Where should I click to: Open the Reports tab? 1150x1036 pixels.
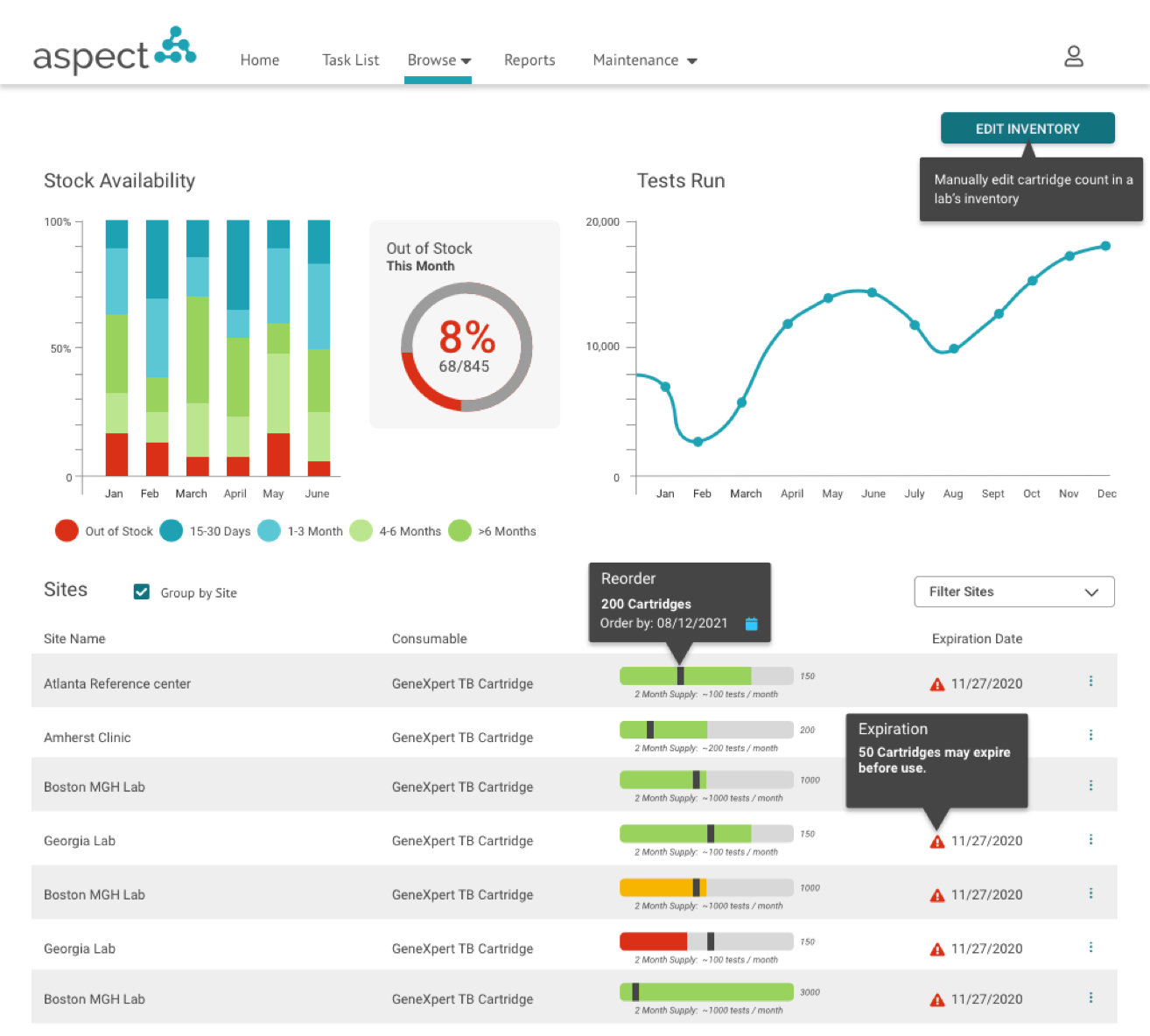point(529,60)
